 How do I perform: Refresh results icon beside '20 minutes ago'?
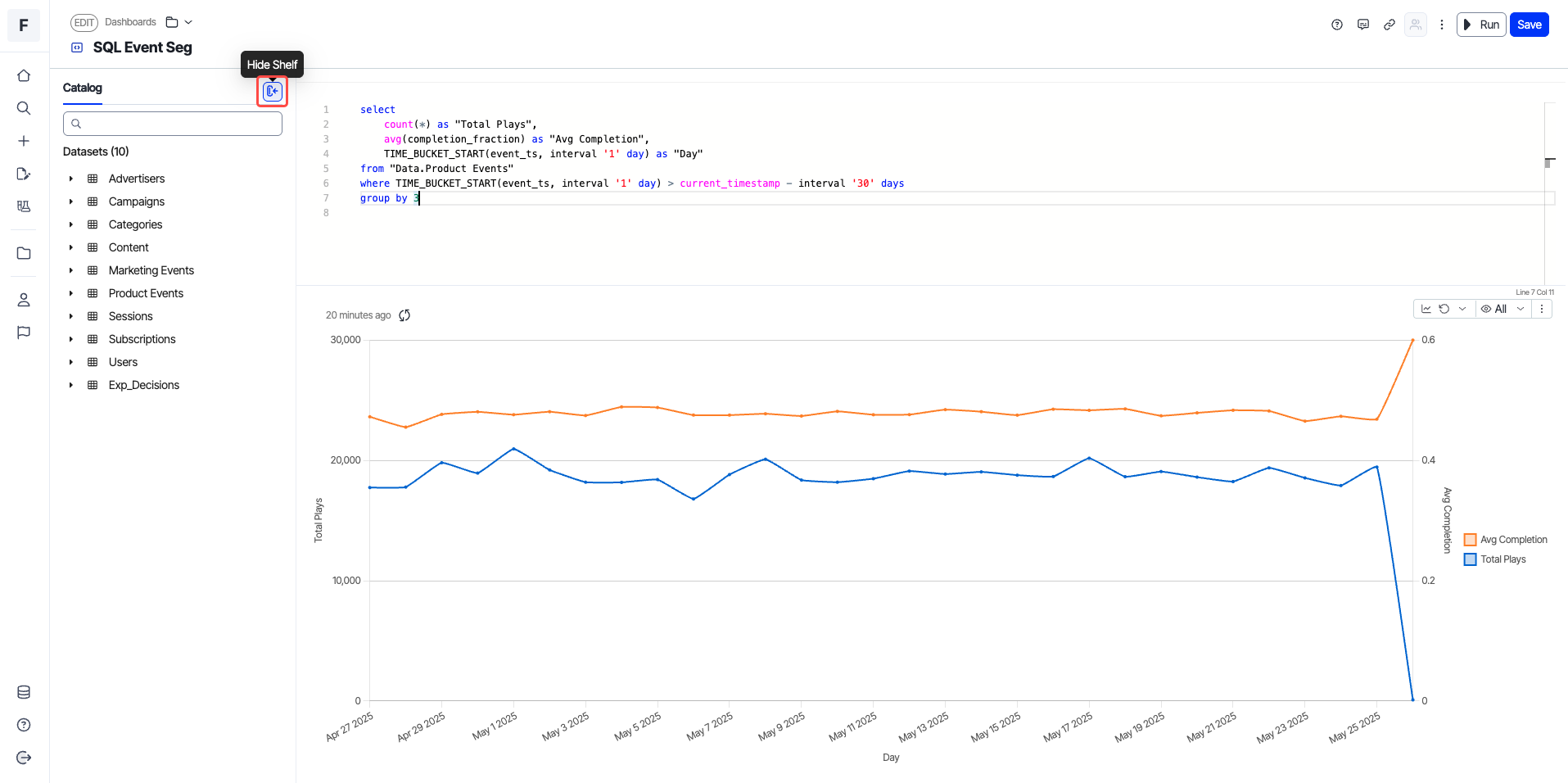tap(404, 315)
